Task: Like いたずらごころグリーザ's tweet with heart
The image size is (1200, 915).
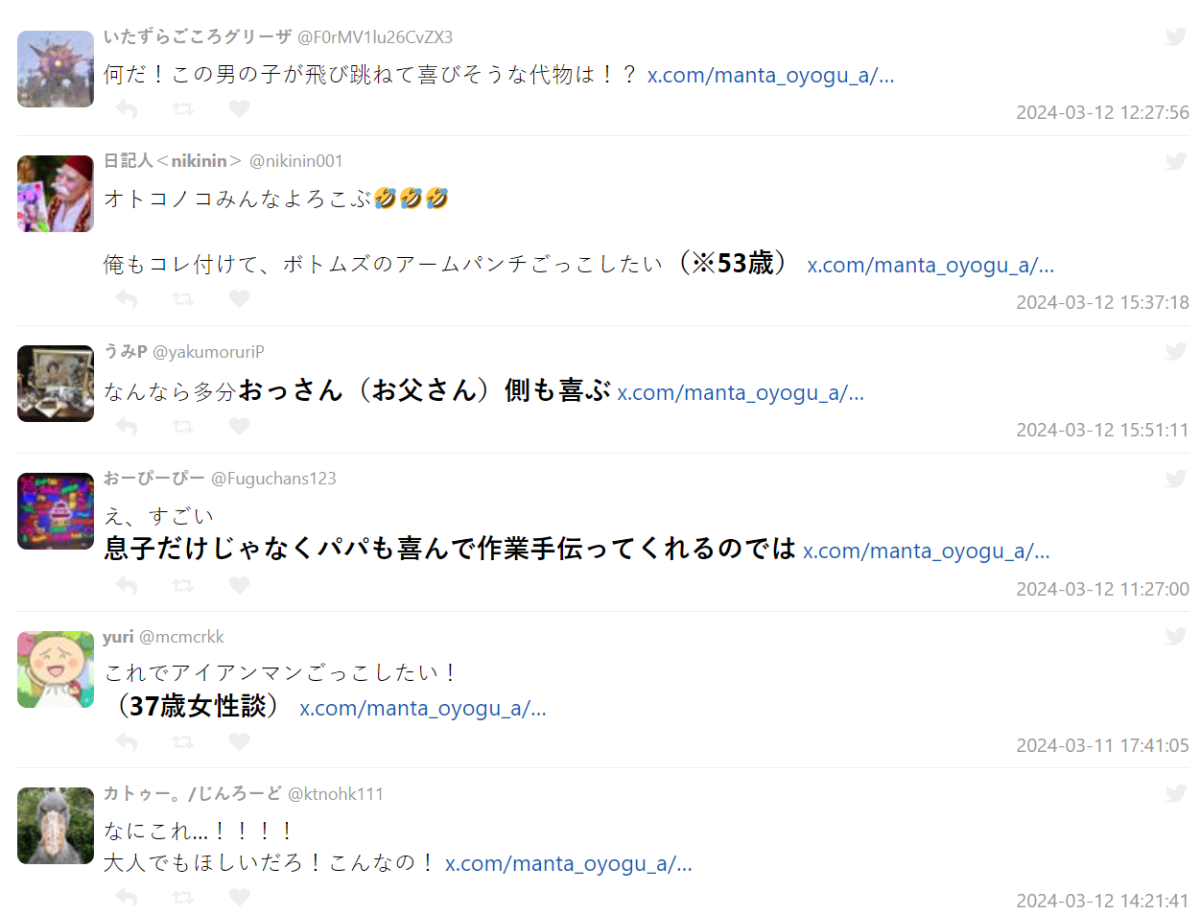Action: click(x=239, y=109)
